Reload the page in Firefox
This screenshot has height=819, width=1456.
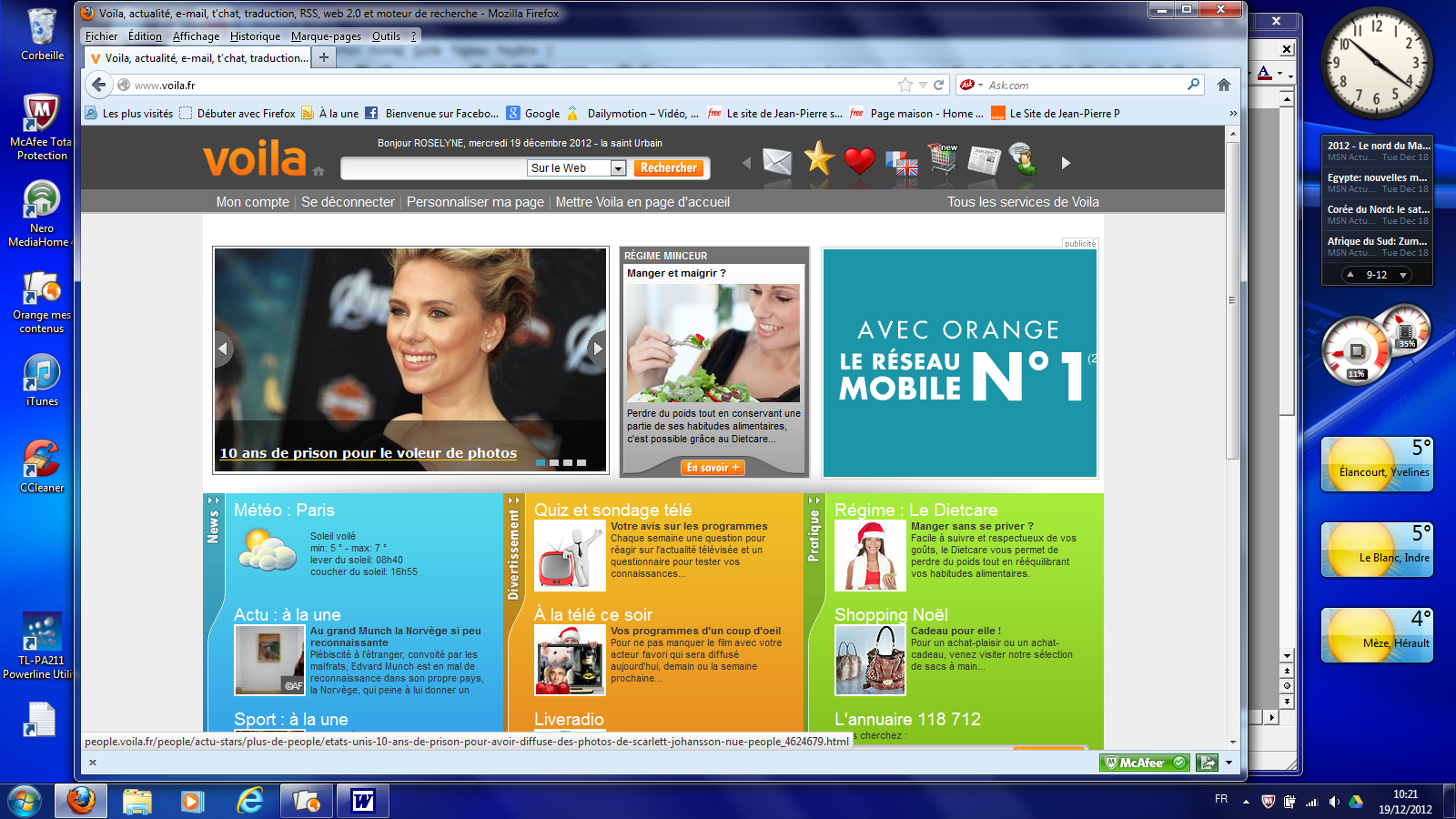click(x=938, y=85)
